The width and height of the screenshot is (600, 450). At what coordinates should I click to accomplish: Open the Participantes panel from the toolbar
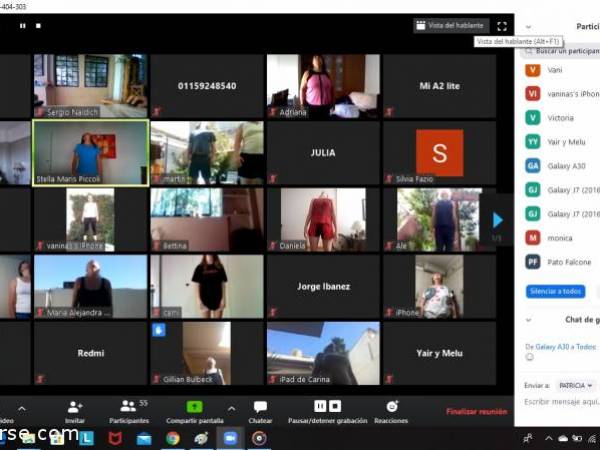click(129, 411)
